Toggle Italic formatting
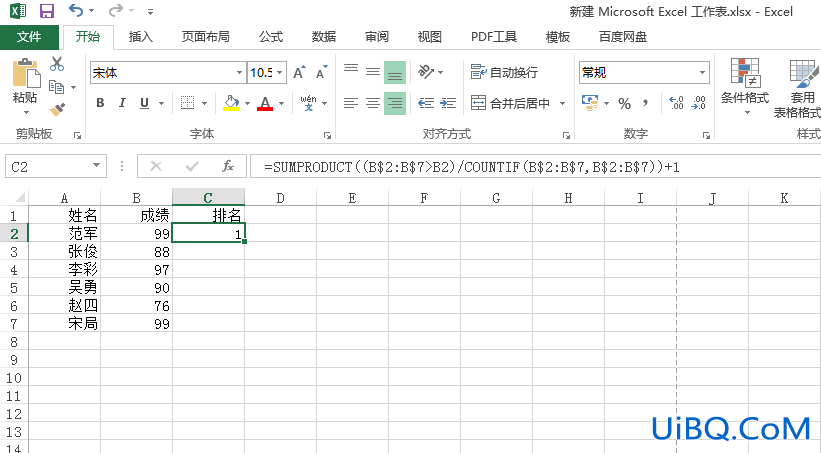Image resolution: width=821 pixels, height=453 pixels. (122, 103)
